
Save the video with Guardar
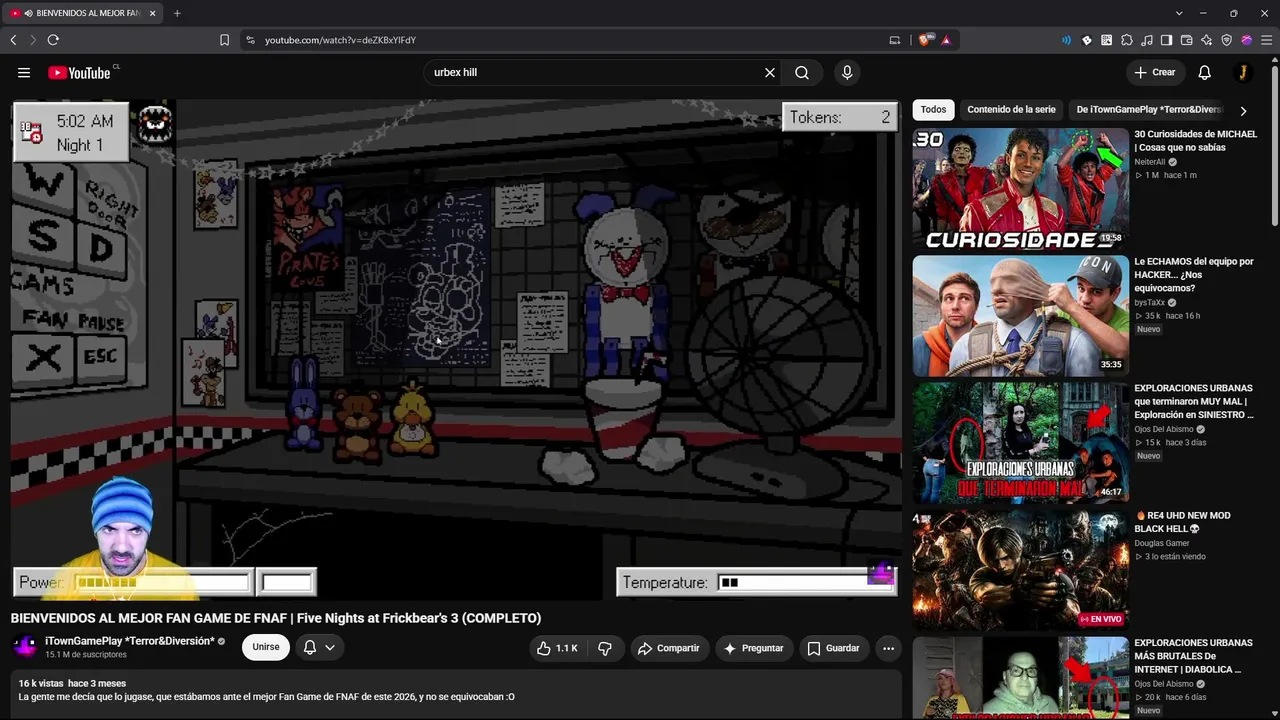click(x=834, y=648)
